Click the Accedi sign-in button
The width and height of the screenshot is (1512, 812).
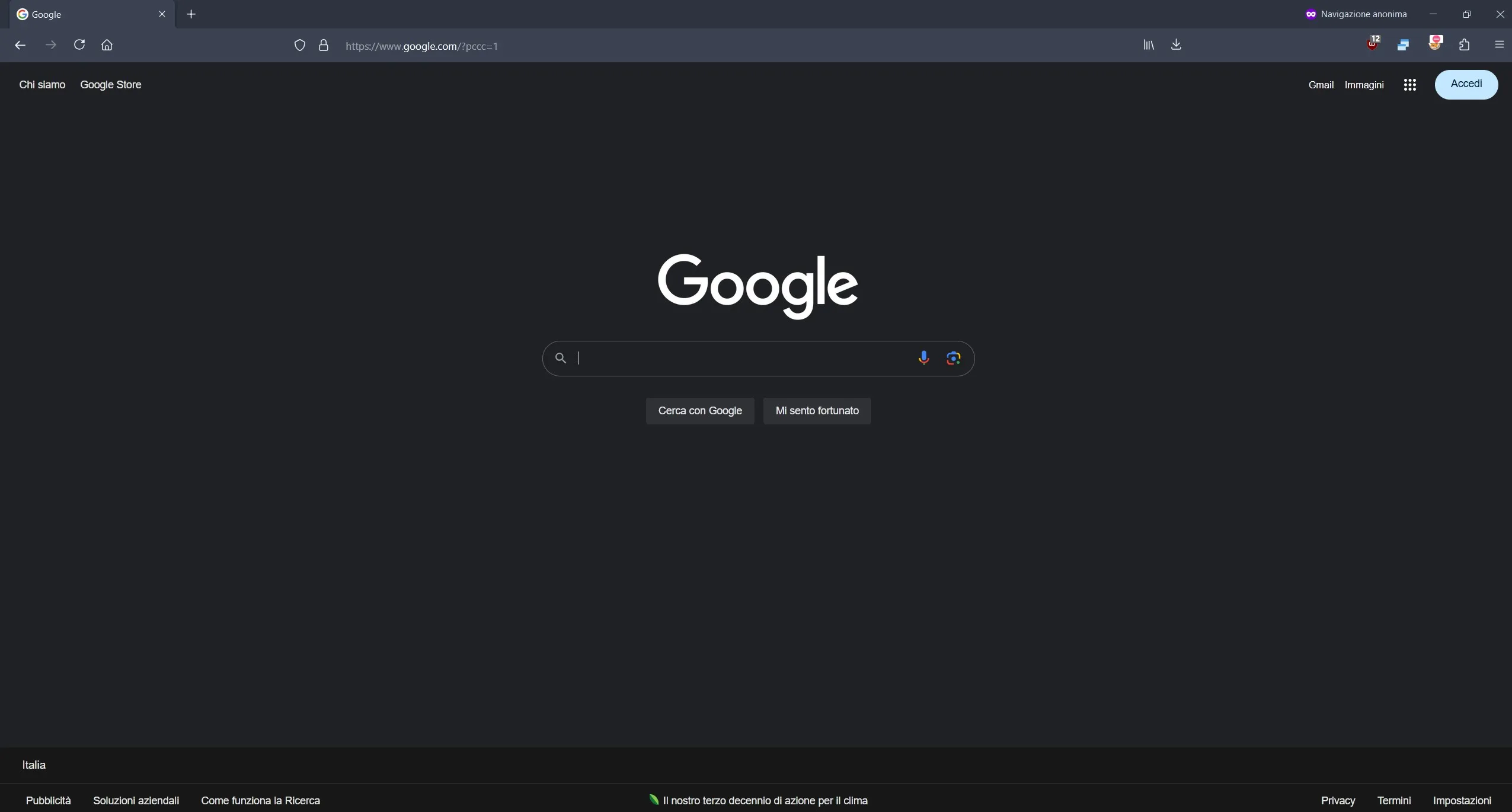(1466, 84)
